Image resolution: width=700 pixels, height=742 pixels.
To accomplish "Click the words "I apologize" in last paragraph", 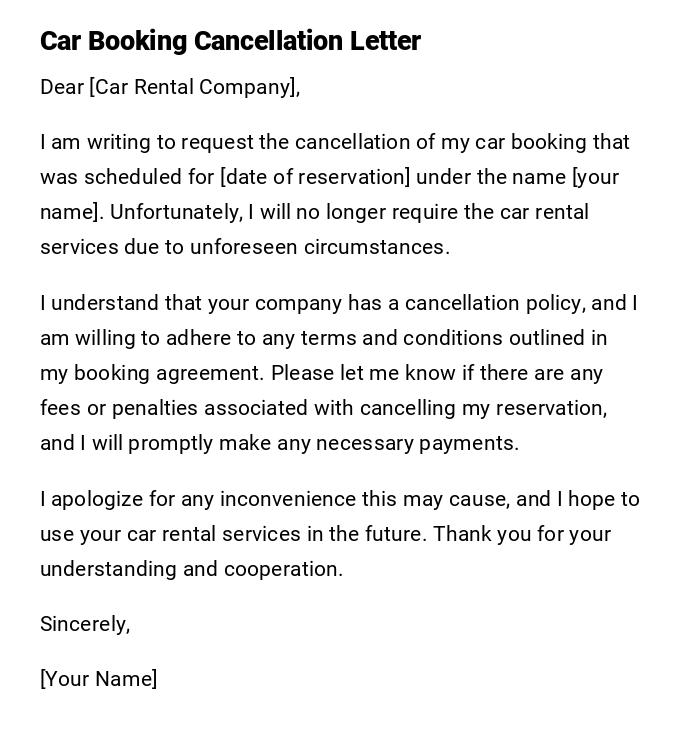I will [x=92, y=499].
